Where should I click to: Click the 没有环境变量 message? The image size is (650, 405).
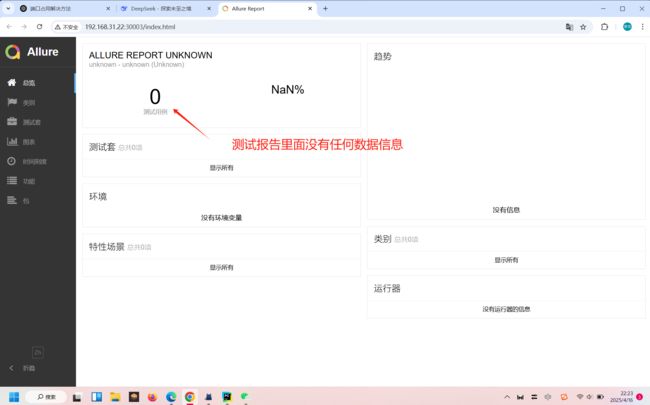(x=221, y=218)
